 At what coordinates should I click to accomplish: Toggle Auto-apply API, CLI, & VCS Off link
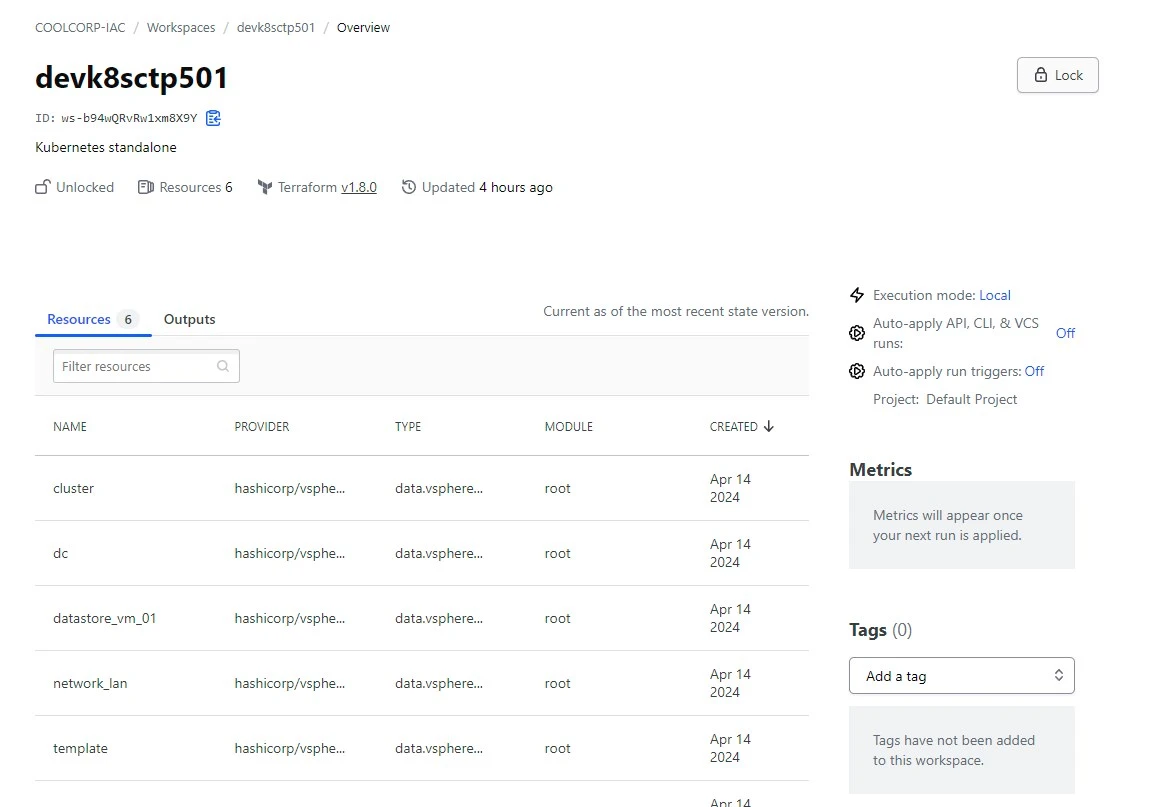tap(1065, 333)
